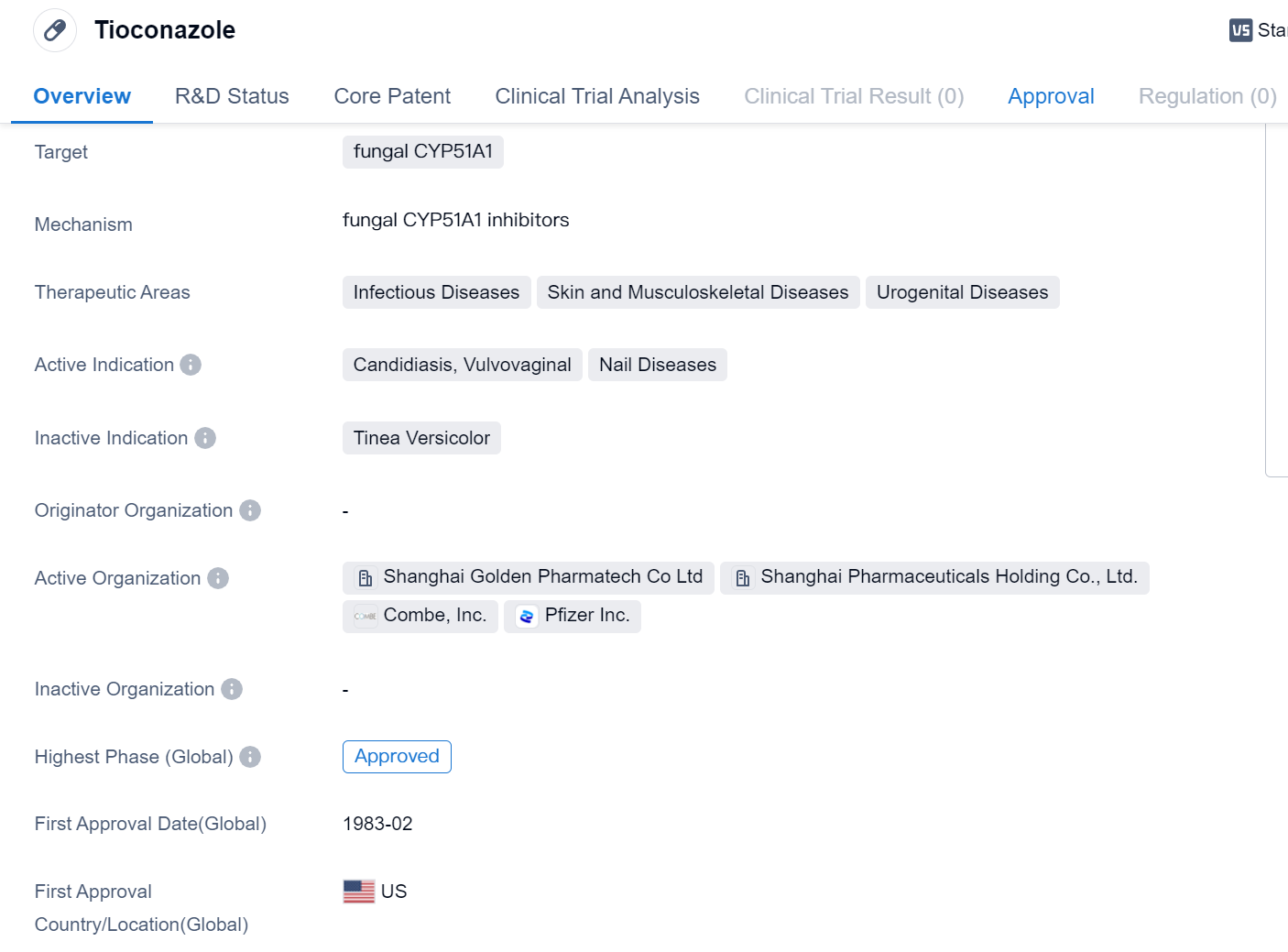Open the Clinical Trial Analysis tab
Screen dimensions: 1288x952
tap(597, 96)
